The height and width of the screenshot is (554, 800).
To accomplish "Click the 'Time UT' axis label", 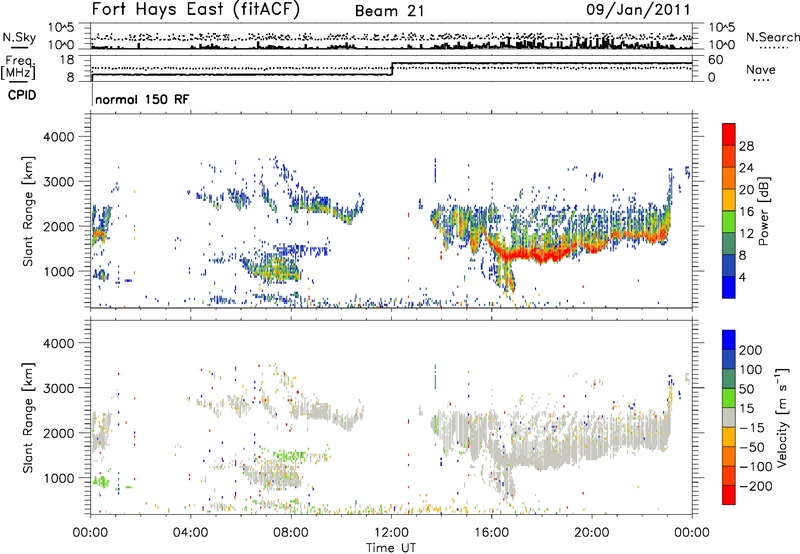I will (391, 548).
